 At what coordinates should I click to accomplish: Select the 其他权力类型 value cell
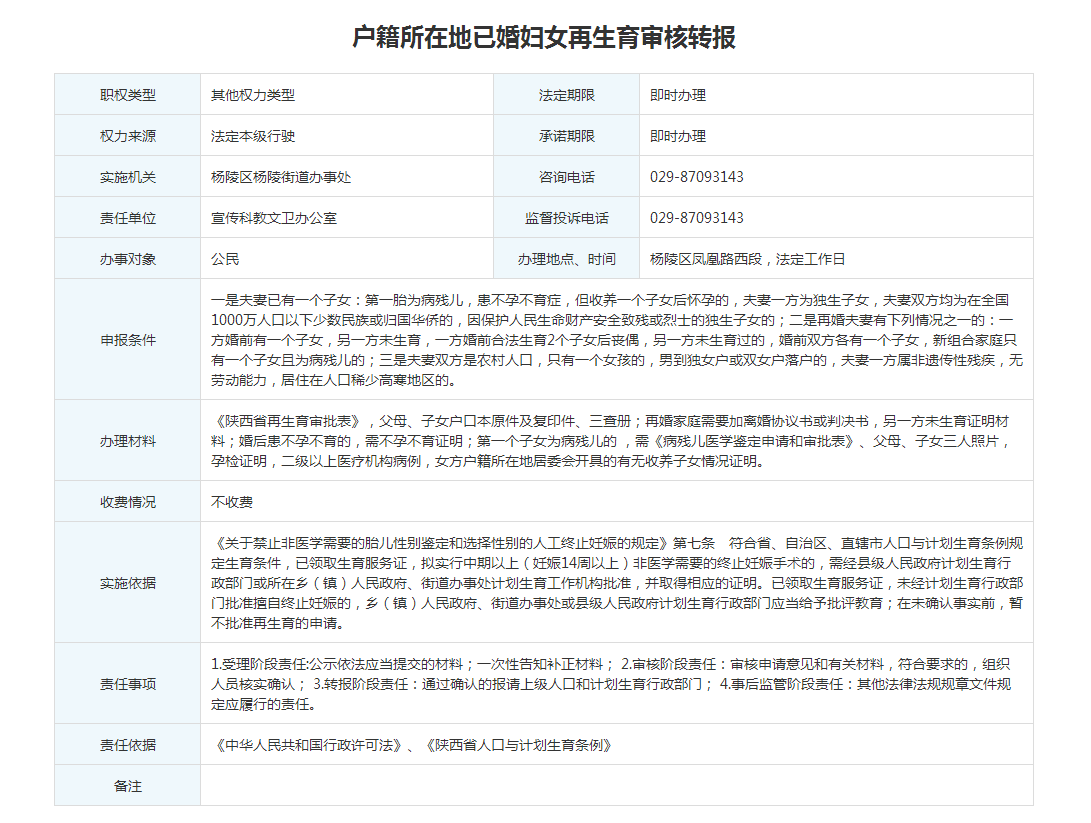pyautogui.click(x=253, y=95)
